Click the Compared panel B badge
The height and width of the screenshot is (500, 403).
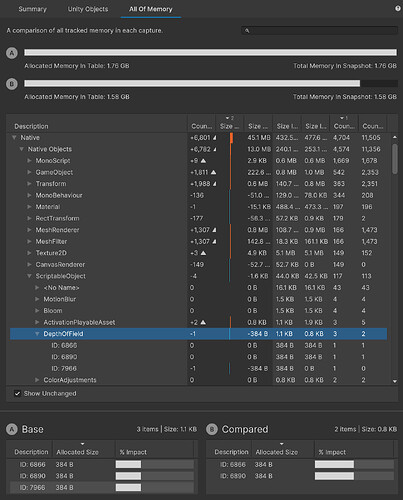coord(212,429)
